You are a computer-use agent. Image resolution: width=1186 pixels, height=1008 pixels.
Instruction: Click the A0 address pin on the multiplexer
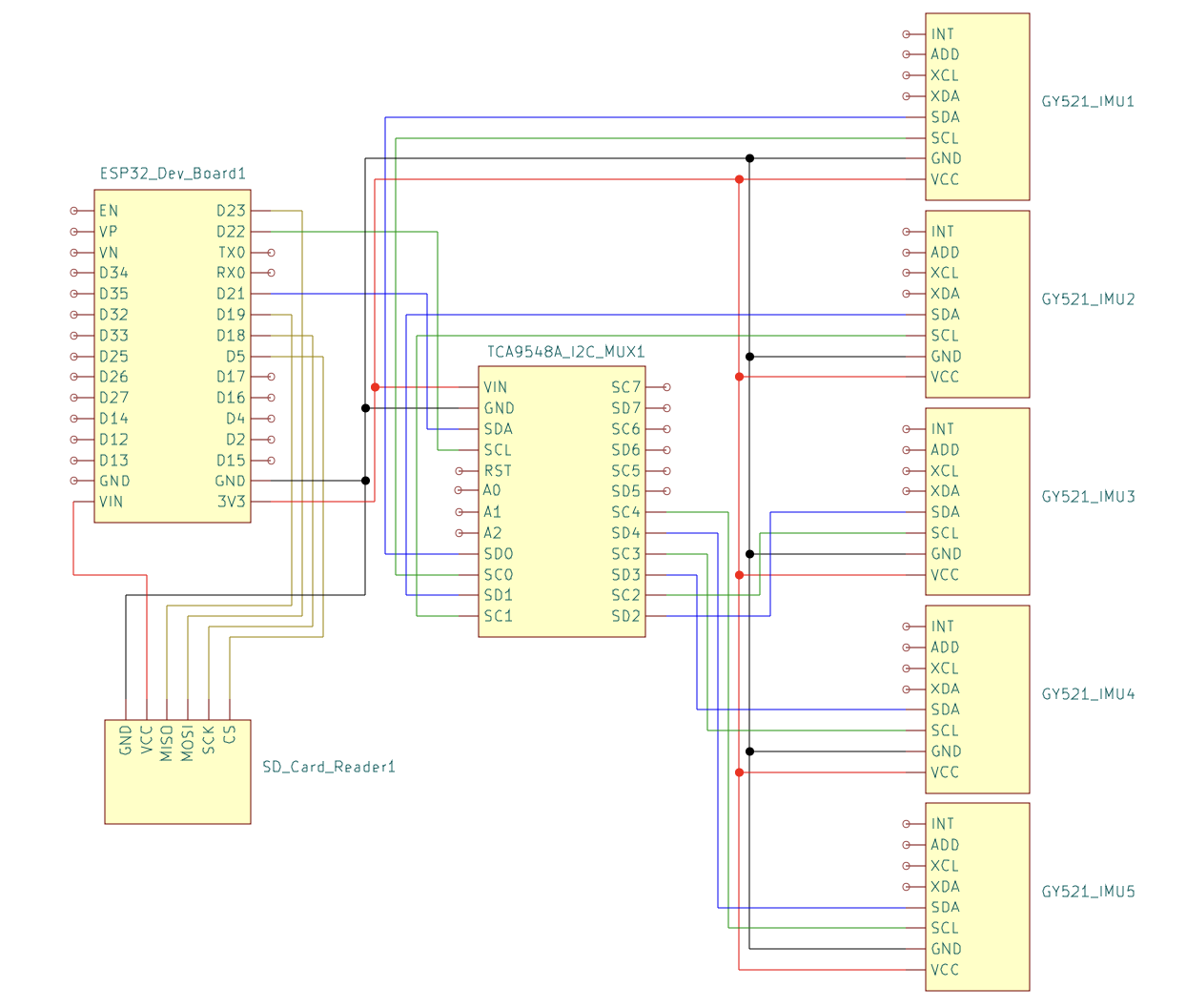click(x=492, y=491)
